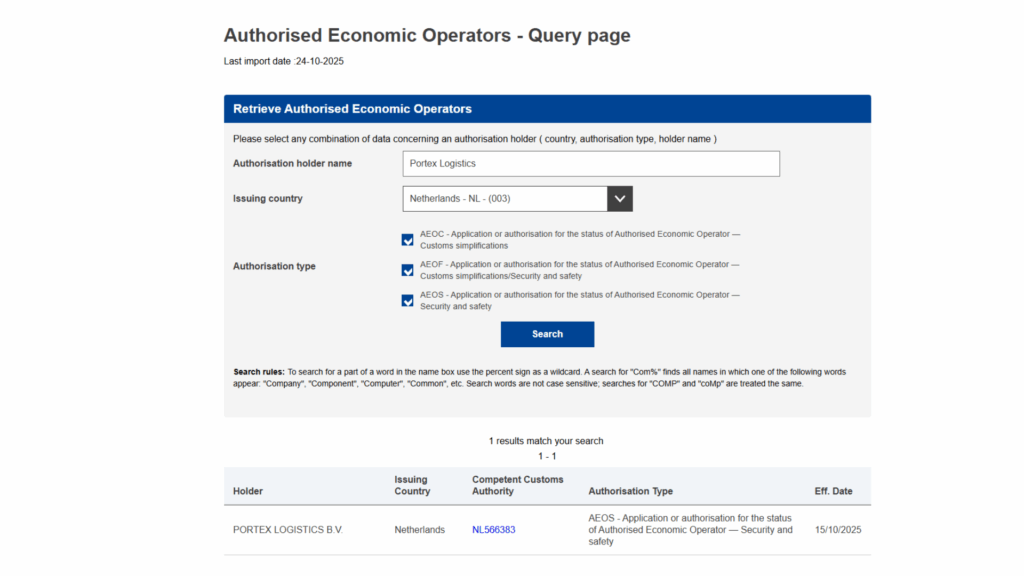This screenshot has width=1024, height=576.
Task: Click the Authorised Economic Operators page title
Action: click(427, 36)
